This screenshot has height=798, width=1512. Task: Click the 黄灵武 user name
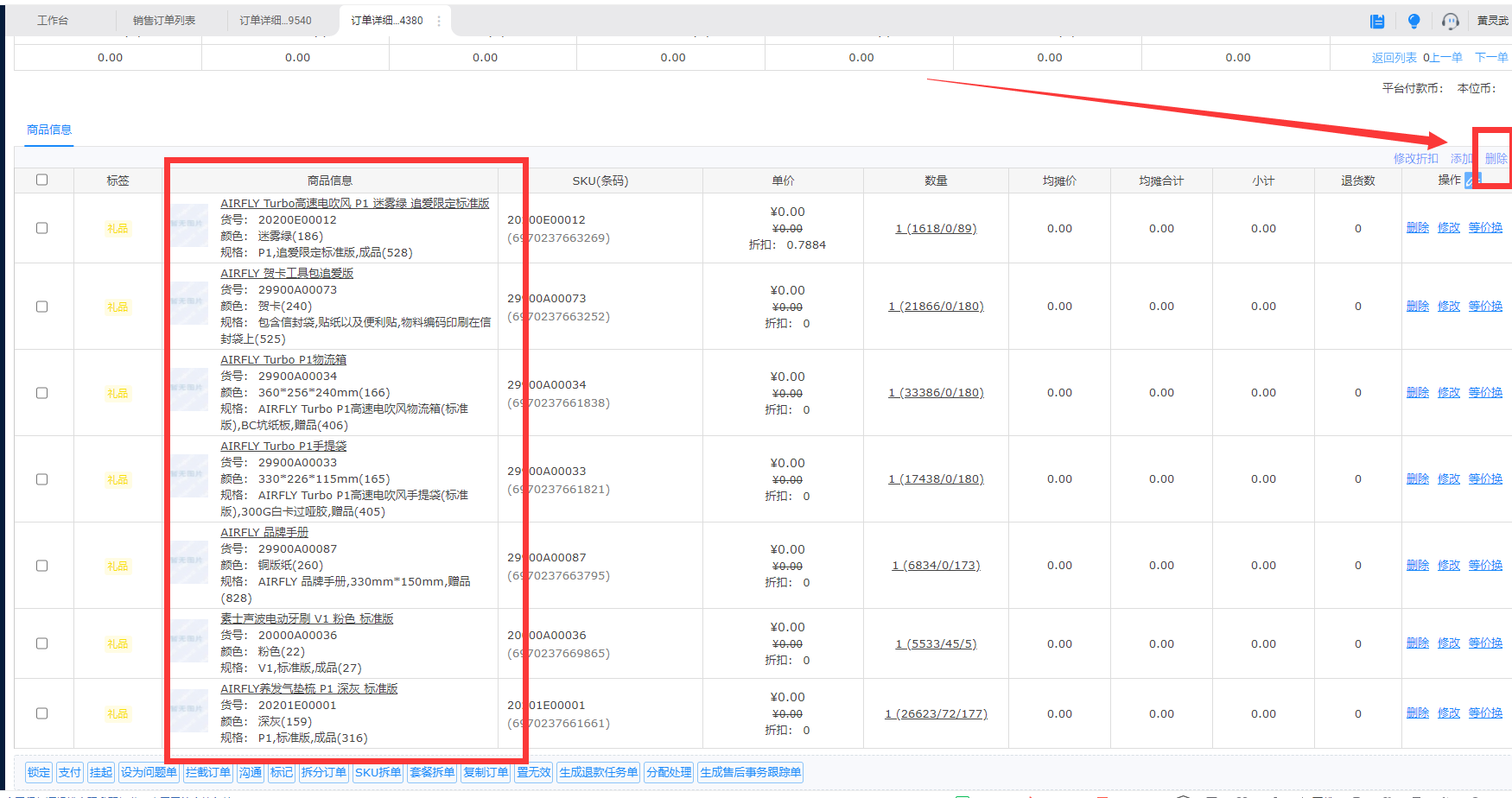click(x=1492, y=21)
